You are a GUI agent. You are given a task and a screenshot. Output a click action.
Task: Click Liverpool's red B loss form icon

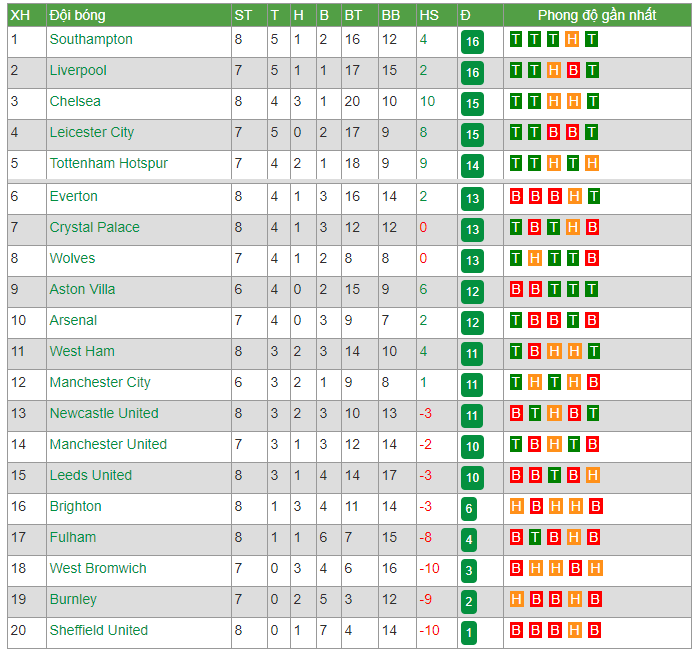(x=573, y=70)
